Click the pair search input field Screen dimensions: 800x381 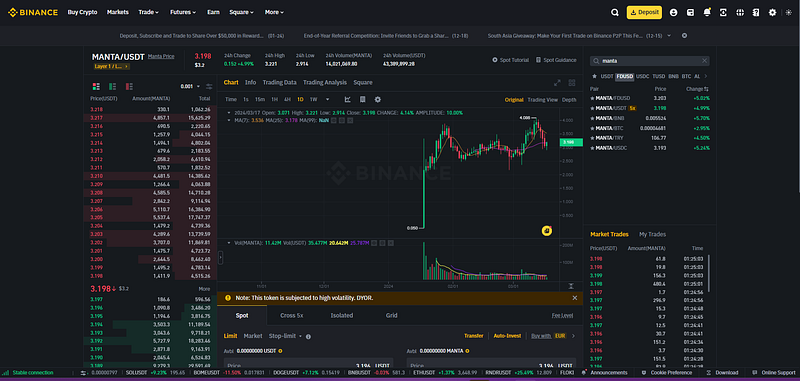point(649,61)
